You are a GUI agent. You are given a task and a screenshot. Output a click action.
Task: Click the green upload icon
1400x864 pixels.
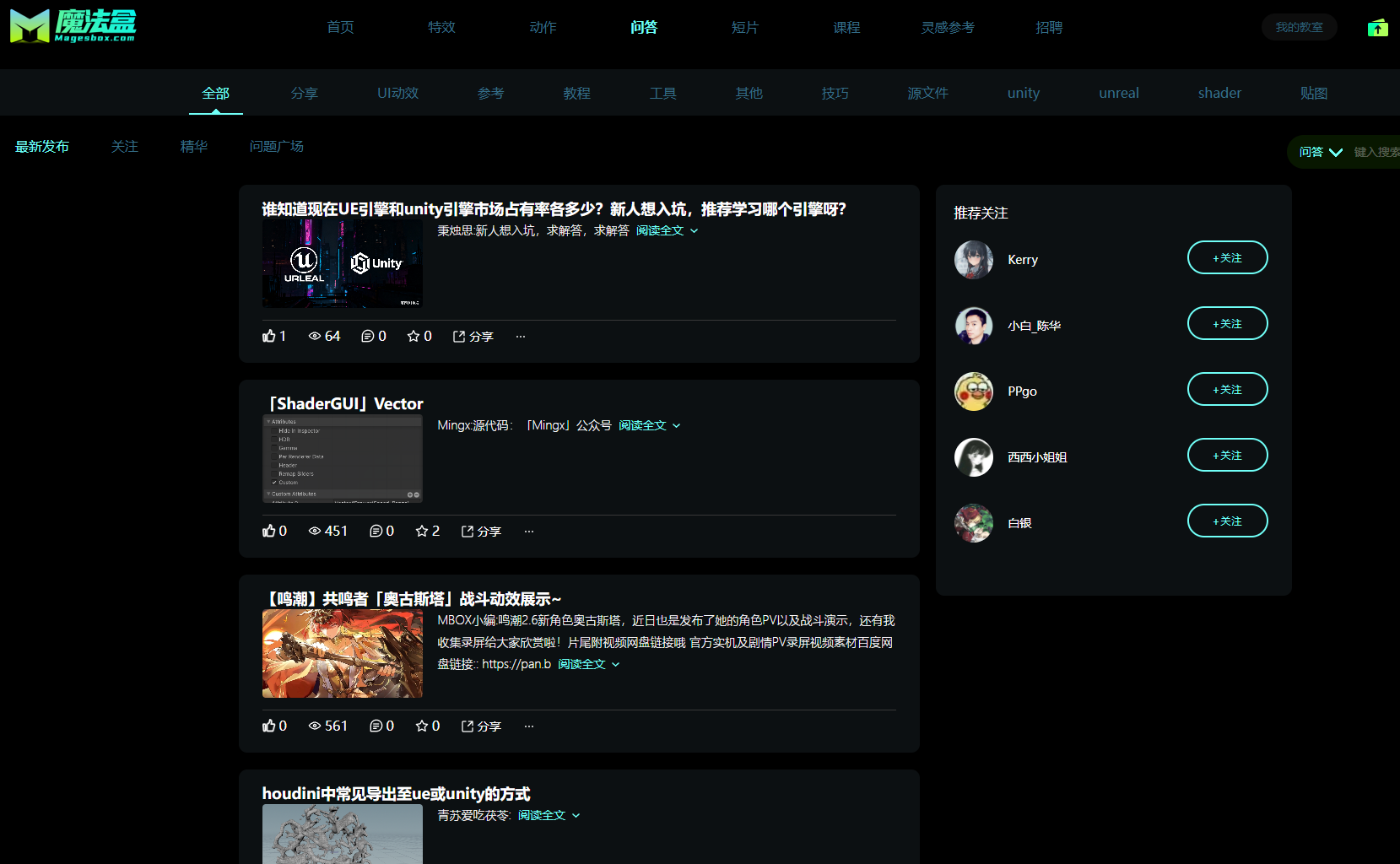[1377, 28]
